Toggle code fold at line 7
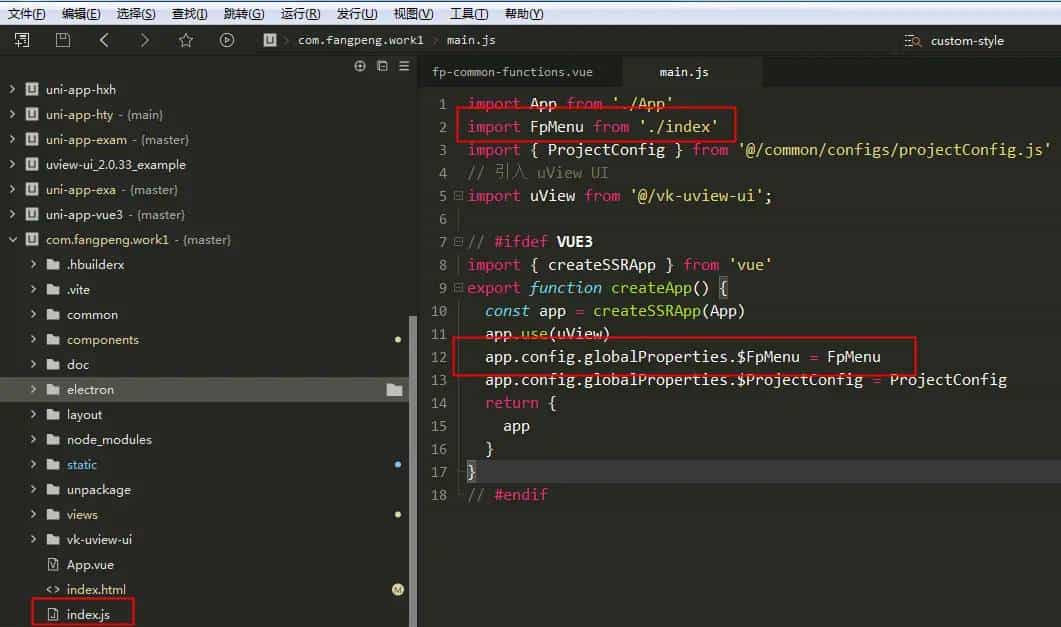1061x627 pixels. click(x=458, y=242)
